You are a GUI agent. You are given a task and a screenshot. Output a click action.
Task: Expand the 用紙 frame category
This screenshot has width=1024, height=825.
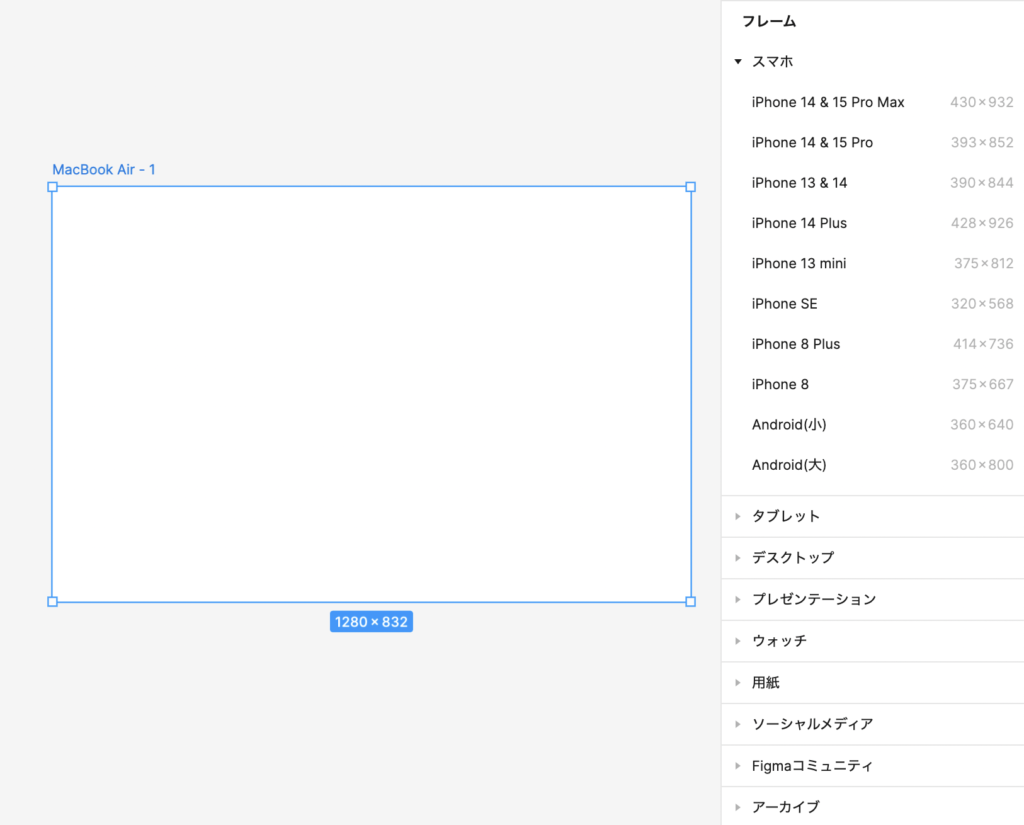click(x=765, y=683)
